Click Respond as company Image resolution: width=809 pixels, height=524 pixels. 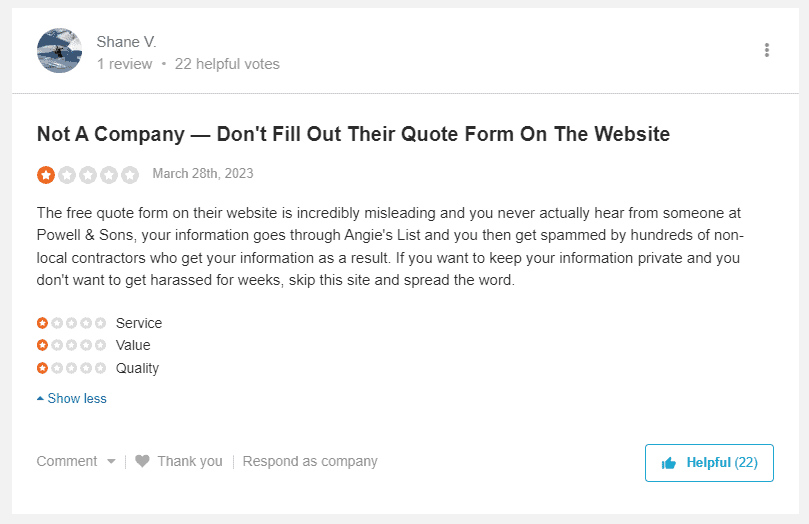click(310, 461)
